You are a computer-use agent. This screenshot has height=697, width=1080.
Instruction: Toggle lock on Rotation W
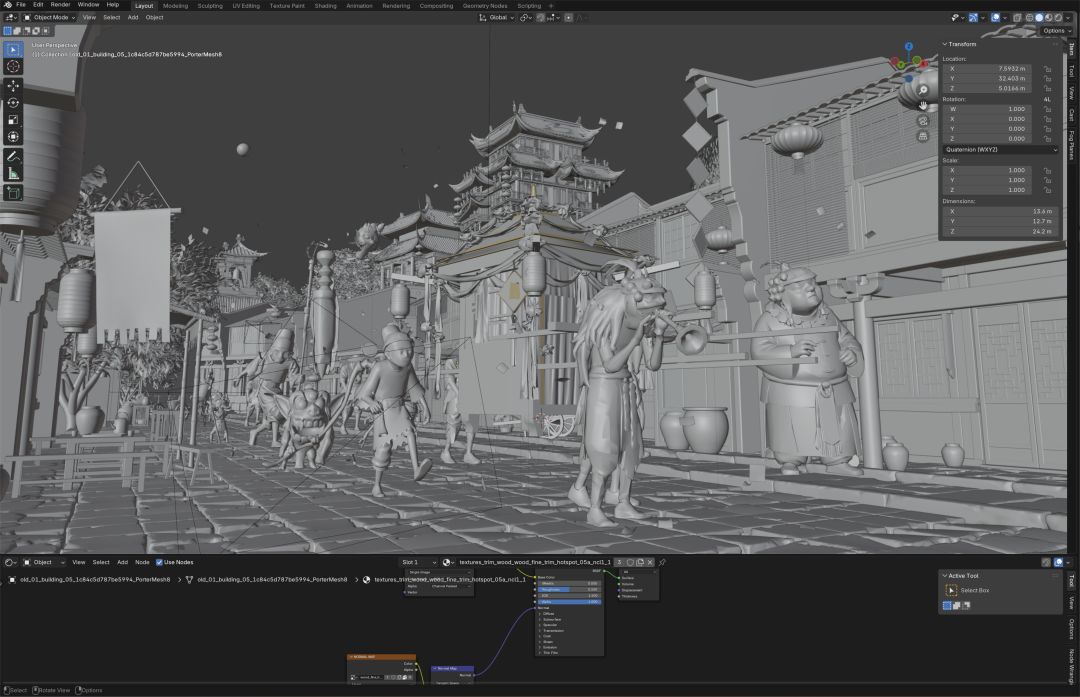click(x=1047, y=109)
